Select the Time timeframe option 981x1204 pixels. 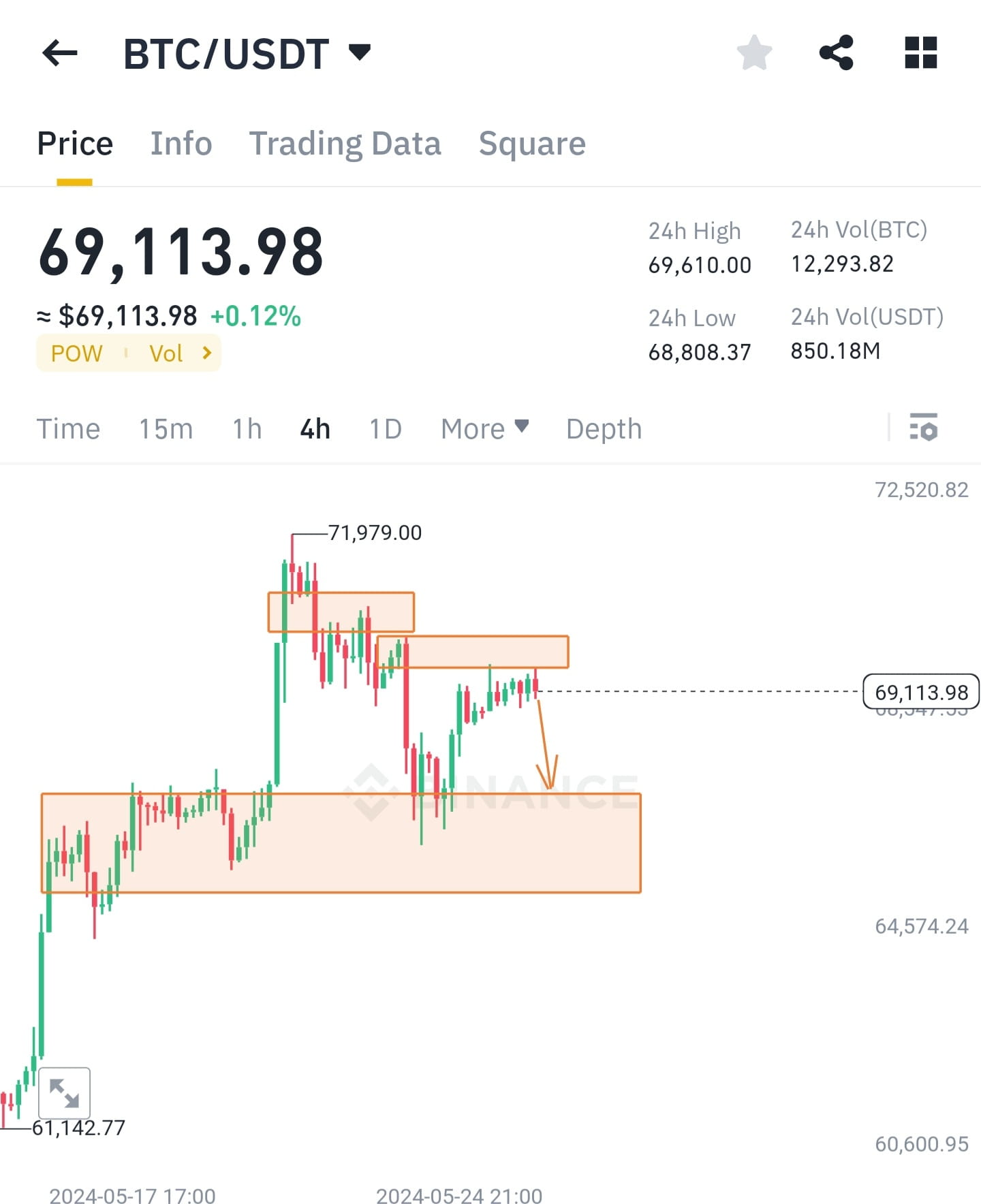coord(69,429)
